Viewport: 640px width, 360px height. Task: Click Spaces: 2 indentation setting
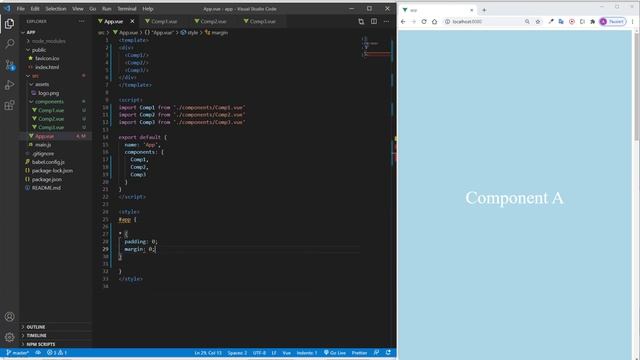pos(237,353)
